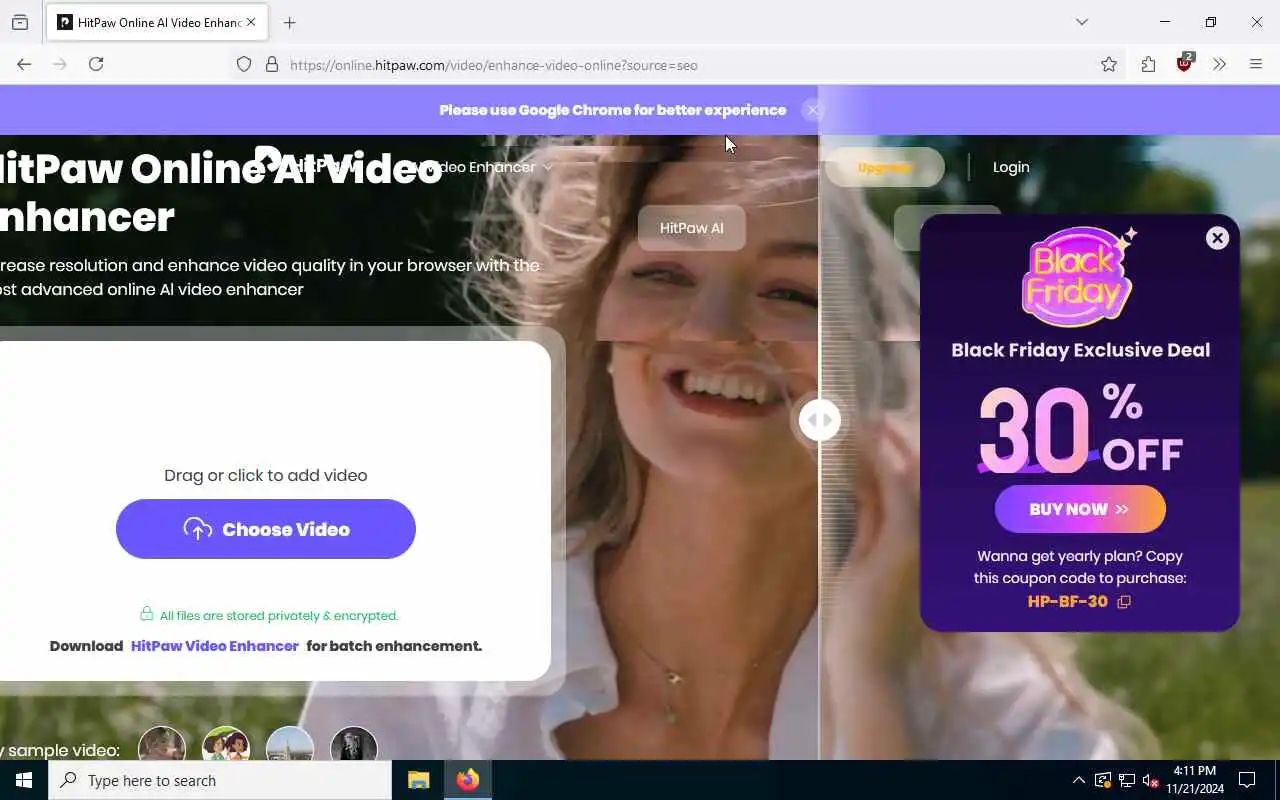Image resolution: width=1280 pixels, height=800 pixels.
Task: Open the Windows Start menu
Action: click(24, 780)
